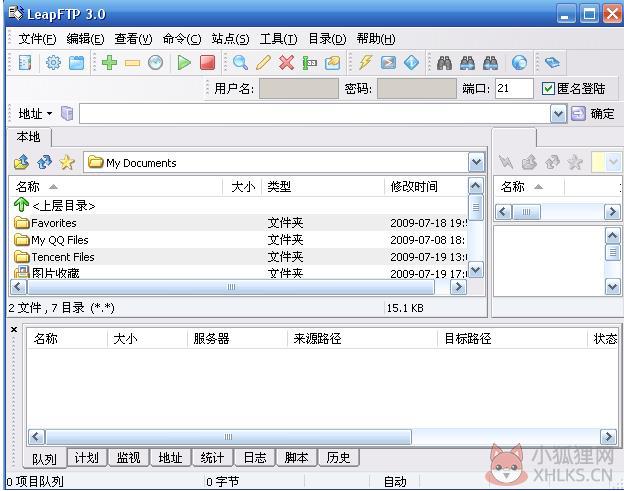Screen dimensions: 624x491
Task: Click the address book icon beside 地址
Action: coord(67,113)
